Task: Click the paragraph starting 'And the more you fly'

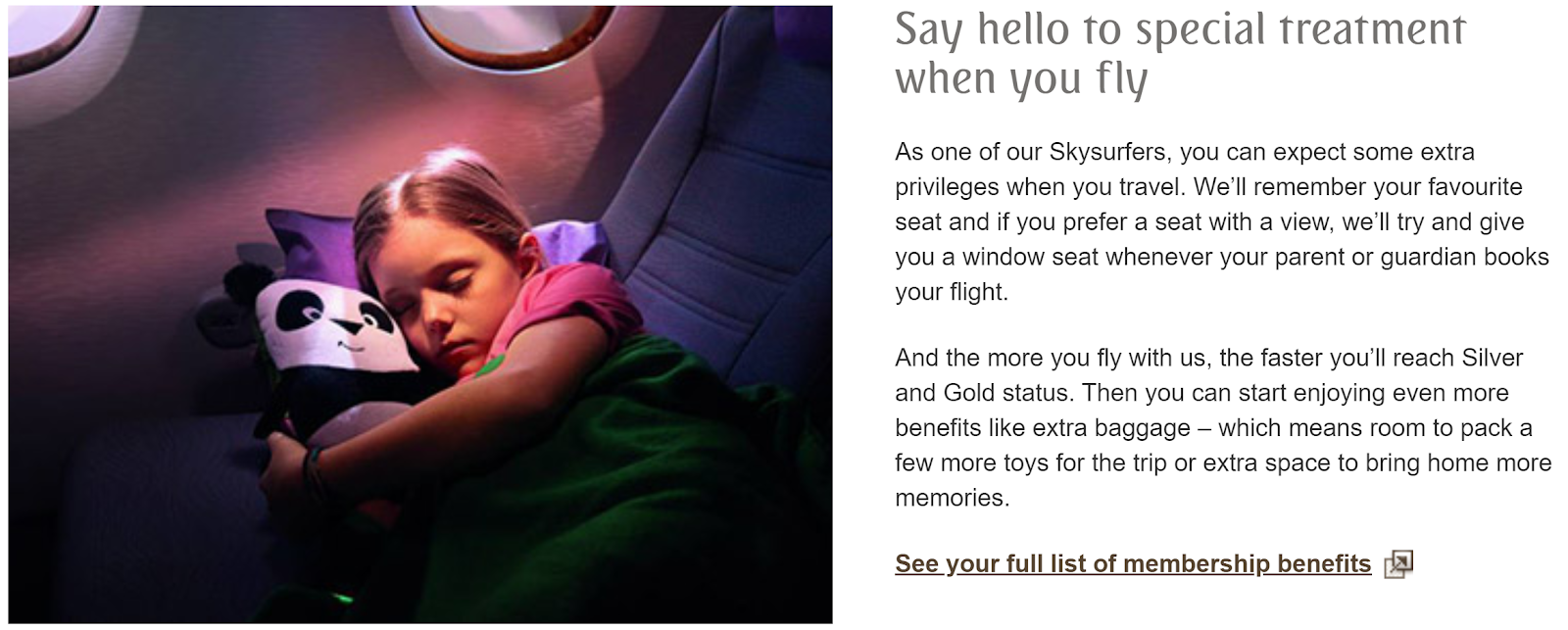Action: click(x=1223, y=427)
